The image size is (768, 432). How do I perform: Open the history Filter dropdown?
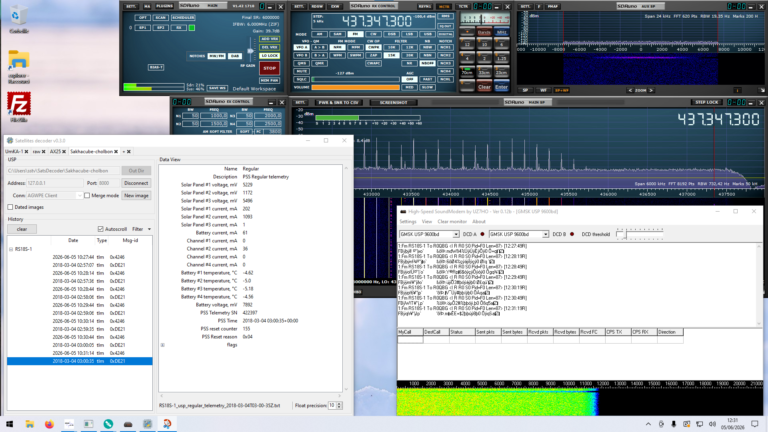[x=141, y=229]
